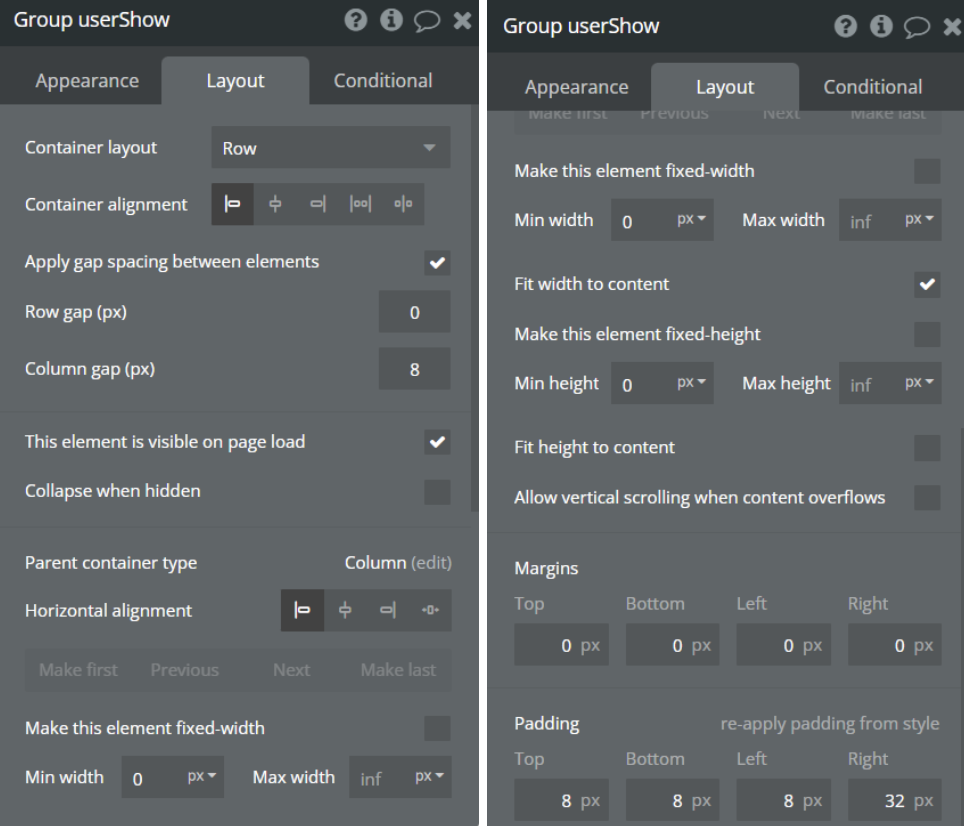Check Fit height to content
964x826 pixels.
927,448
